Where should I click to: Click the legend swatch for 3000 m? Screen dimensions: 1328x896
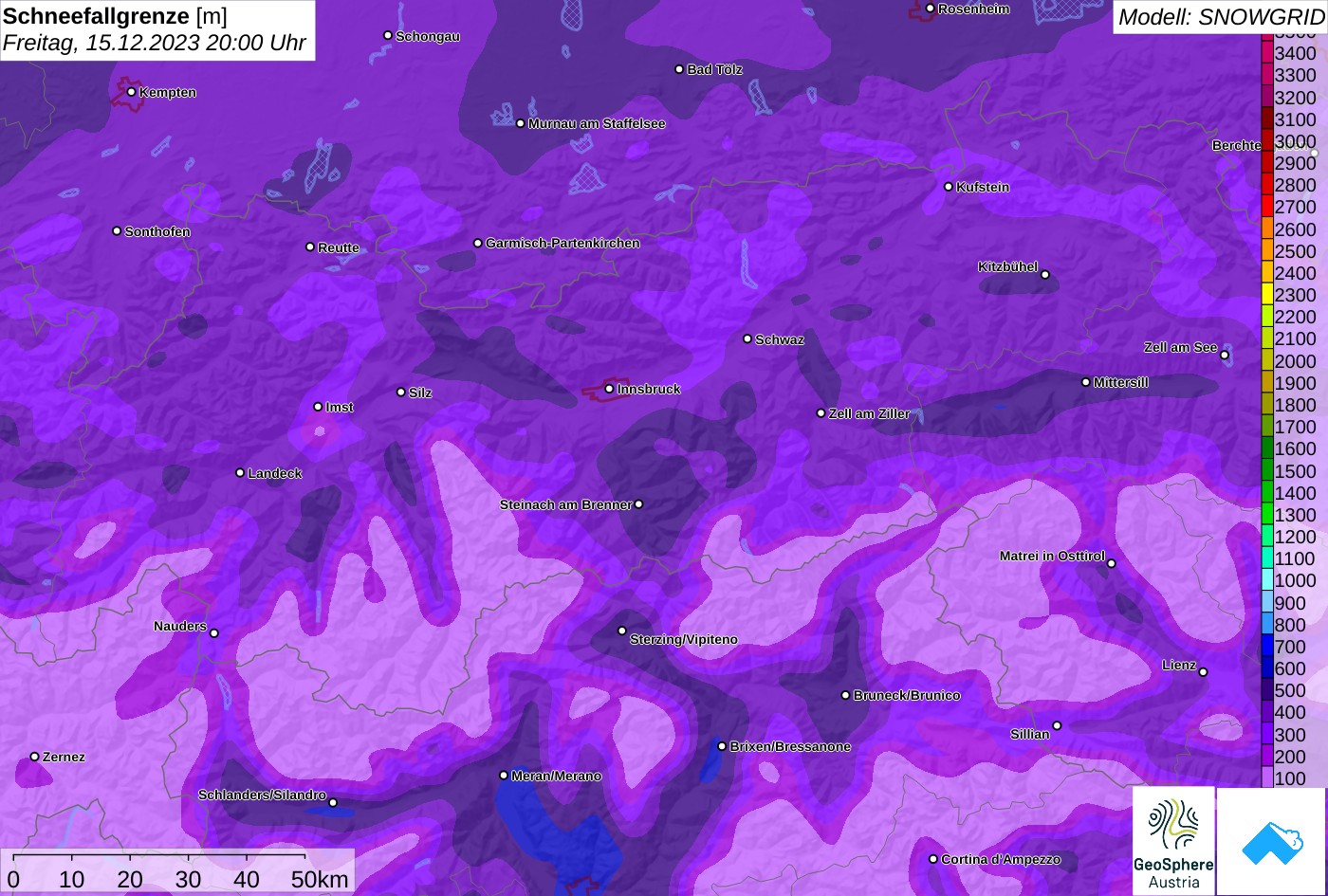point(1266,141)
